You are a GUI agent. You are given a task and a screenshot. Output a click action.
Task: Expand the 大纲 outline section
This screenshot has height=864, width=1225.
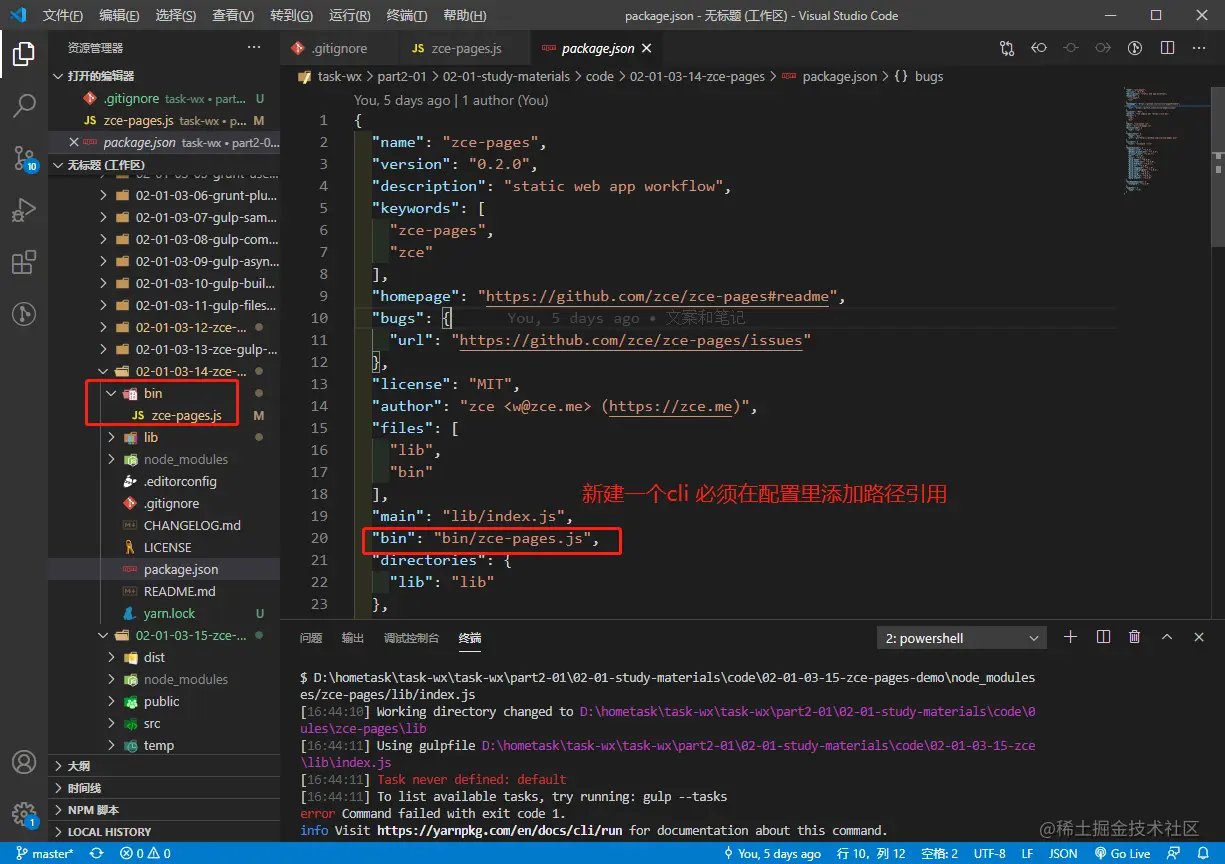coord(78,766)
